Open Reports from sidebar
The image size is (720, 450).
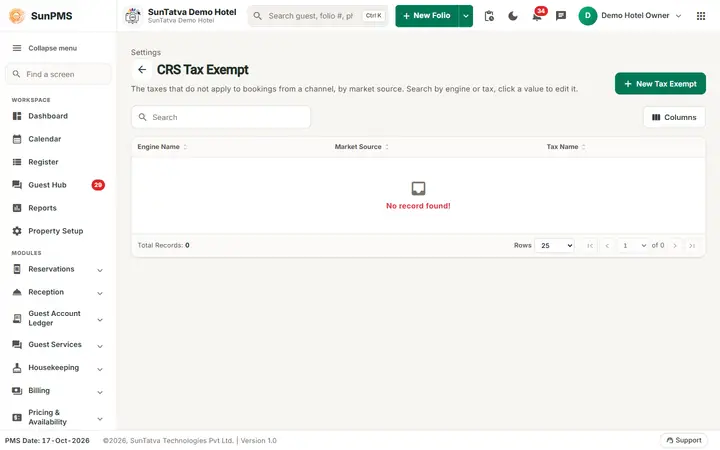pos(58,208)
